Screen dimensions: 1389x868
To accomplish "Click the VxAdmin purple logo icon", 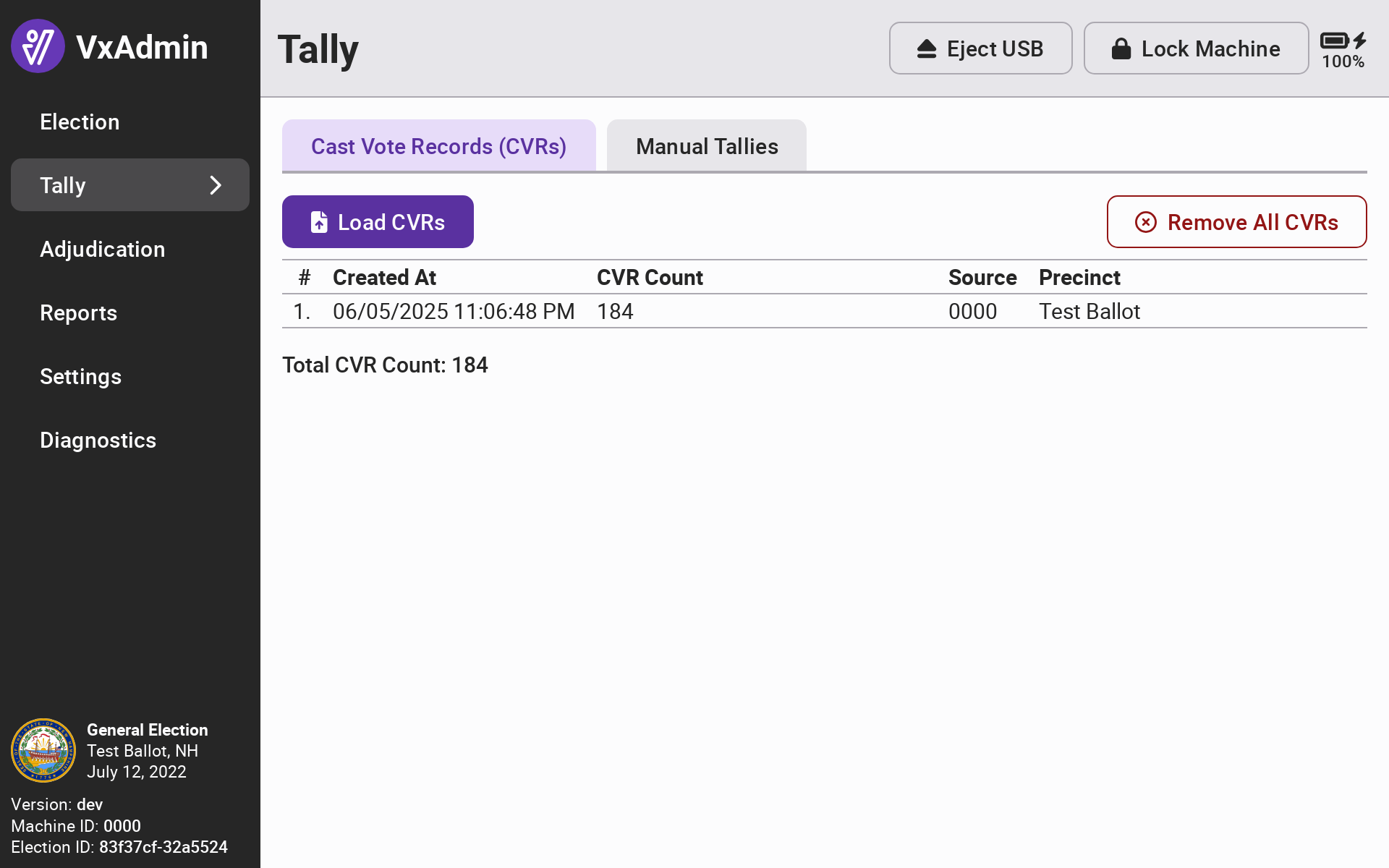I will 38,46.
